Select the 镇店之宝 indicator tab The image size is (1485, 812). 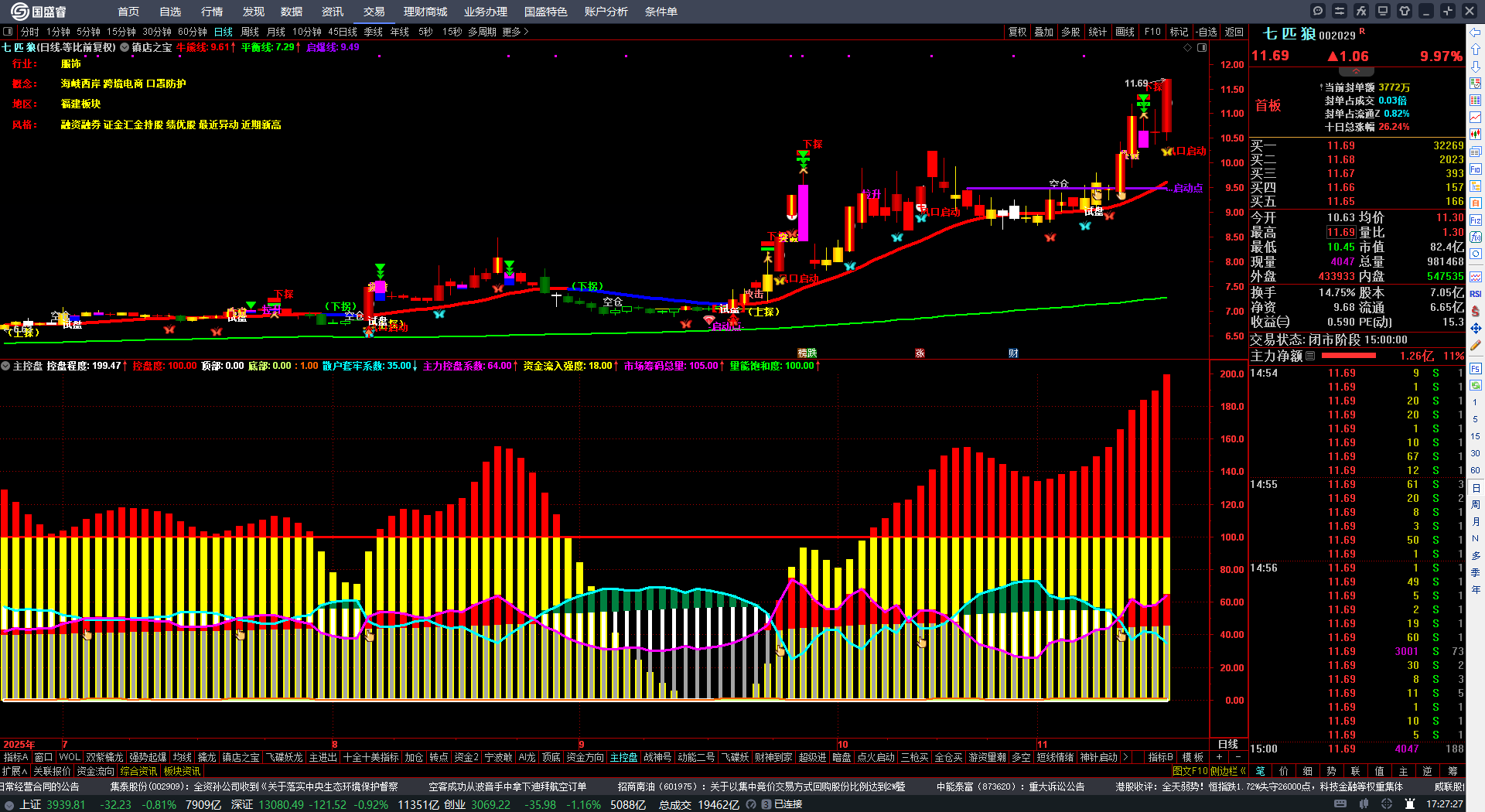(241, 757)
